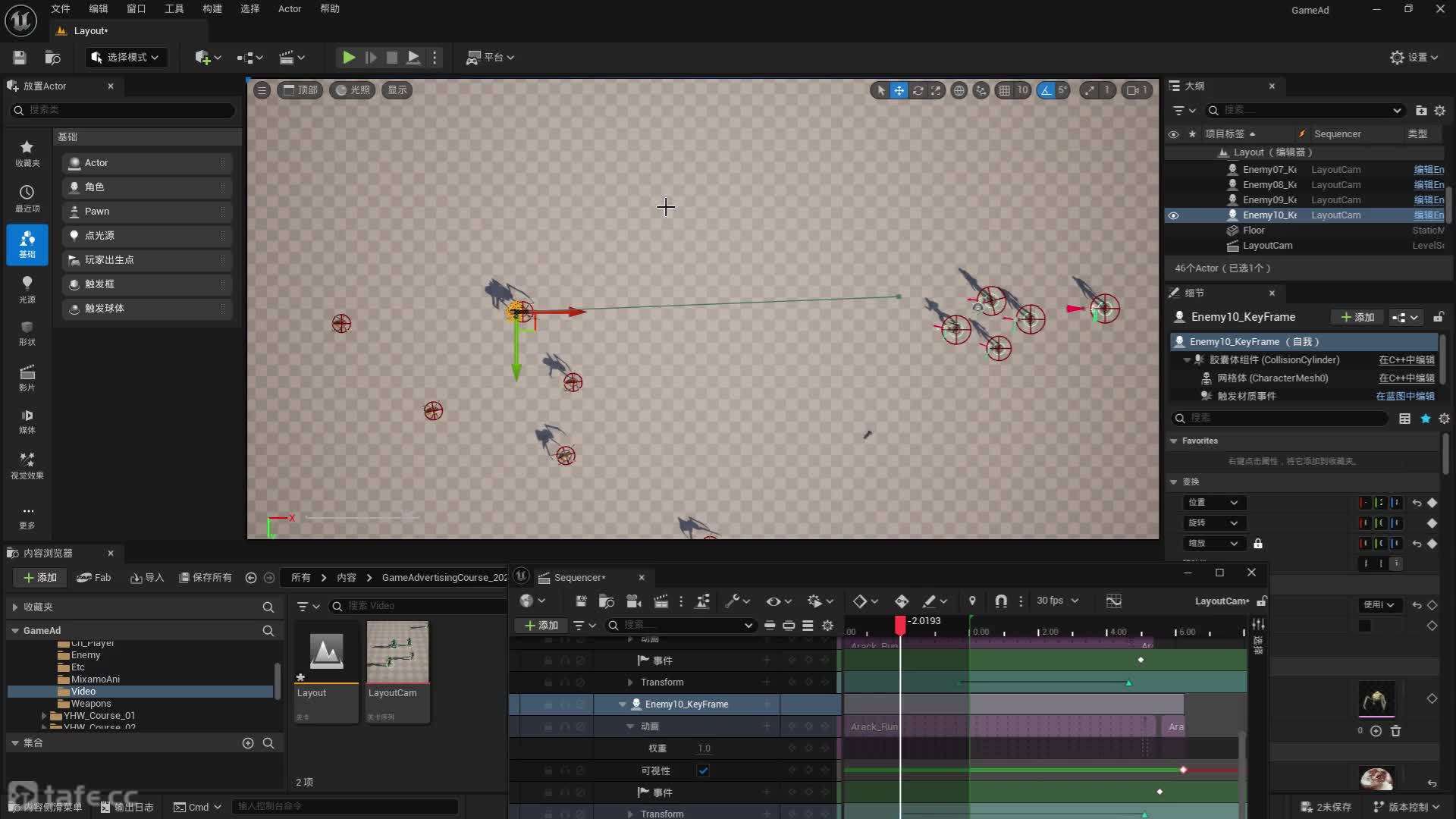
Task: Click the save icon in main toolbar
Action: (20, 57)
